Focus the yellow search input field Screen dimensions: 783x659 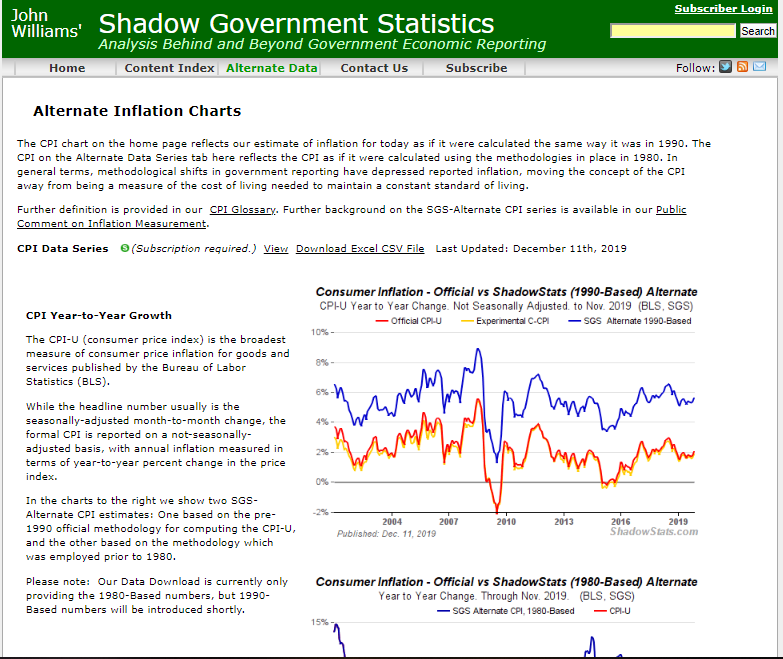tap(672, 31)
